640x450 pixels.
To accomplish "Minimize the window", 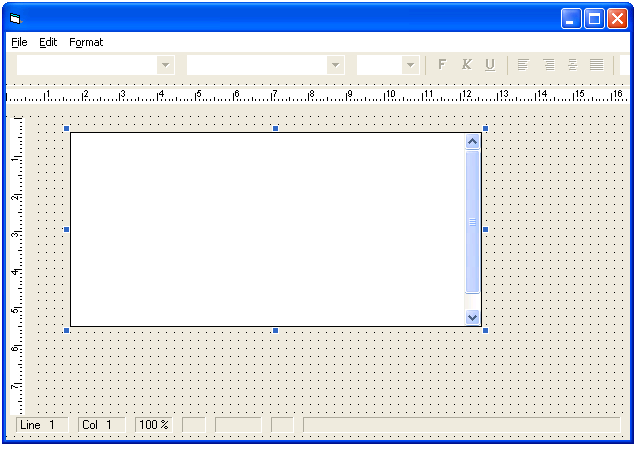I will 571,19.
